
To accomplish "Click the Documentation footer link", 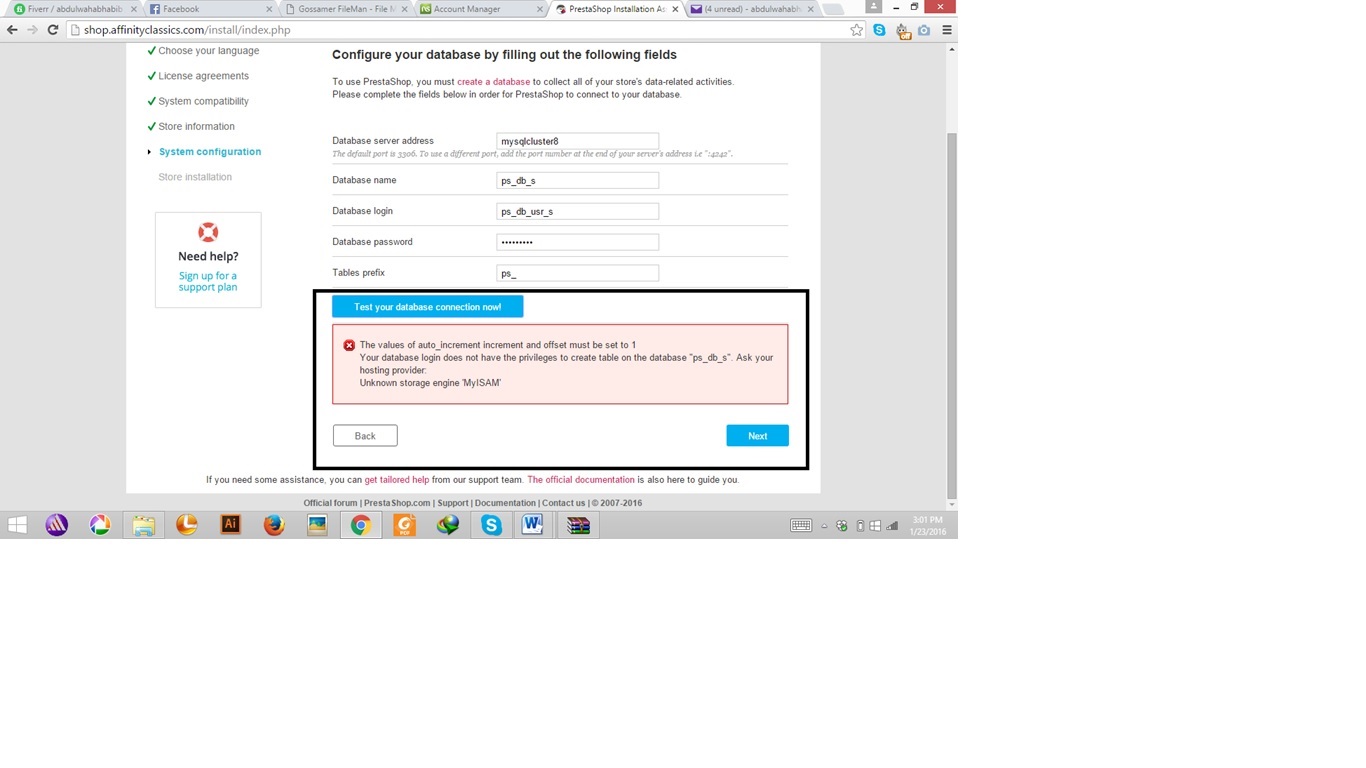I will pyautogui.click(x=505, y=503).
